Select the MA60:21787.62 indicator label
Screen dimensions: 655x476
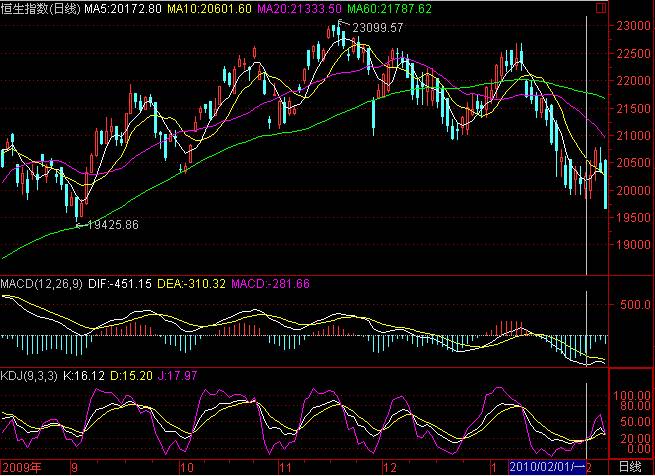point(389,8)
